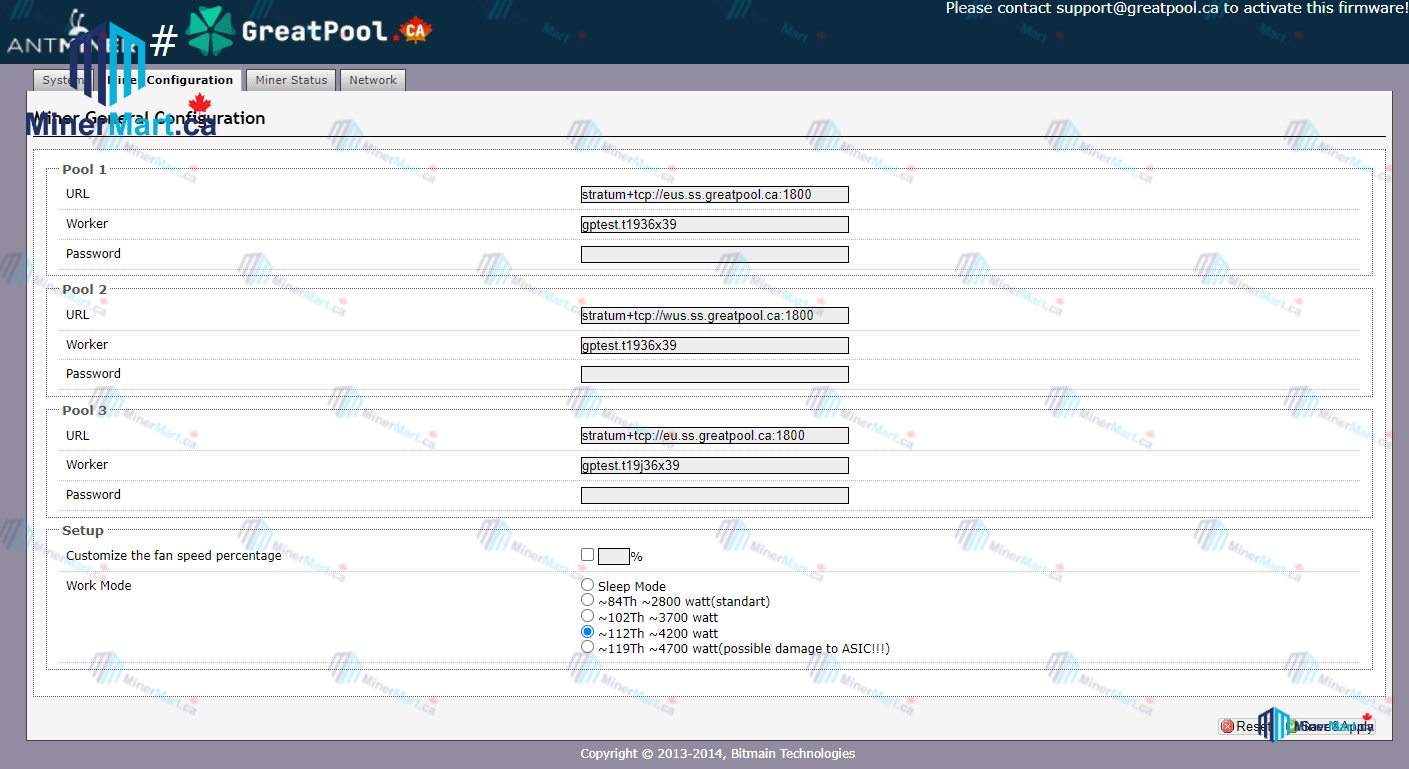Viewport: 1409px width, 769px height.
Task: Edit Pool 2 URL field
Action: (x=714, y=315)
